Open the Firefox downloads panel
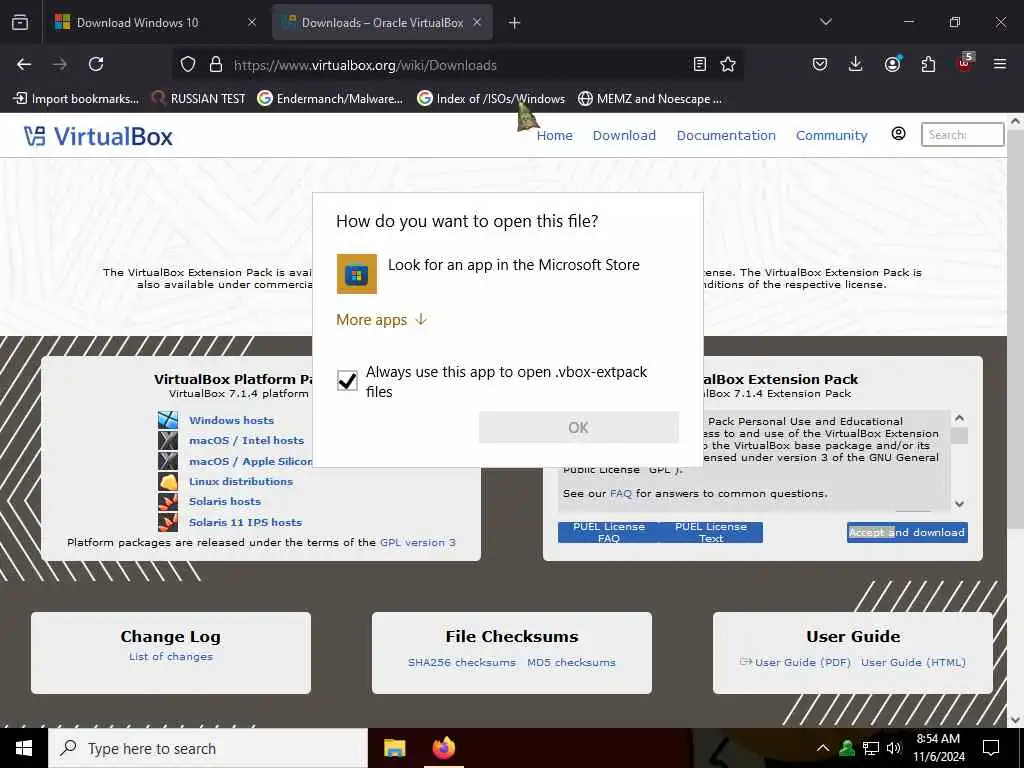This screenshot has height=768, width=1024. (x=856, y=64)
